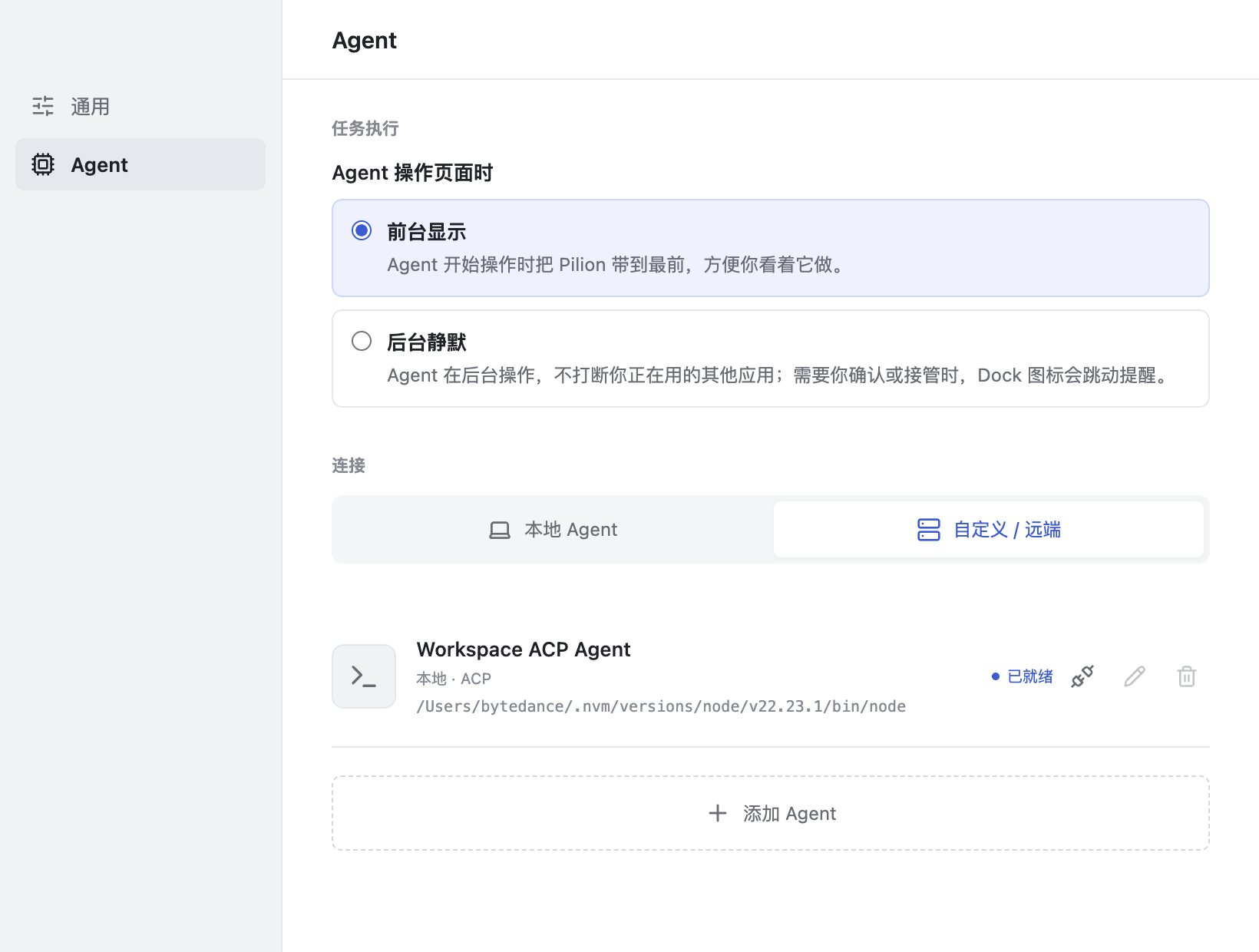Click the 连接 section heading
The height and width of the screenshot is (952, 1259).
coord(349,465)
